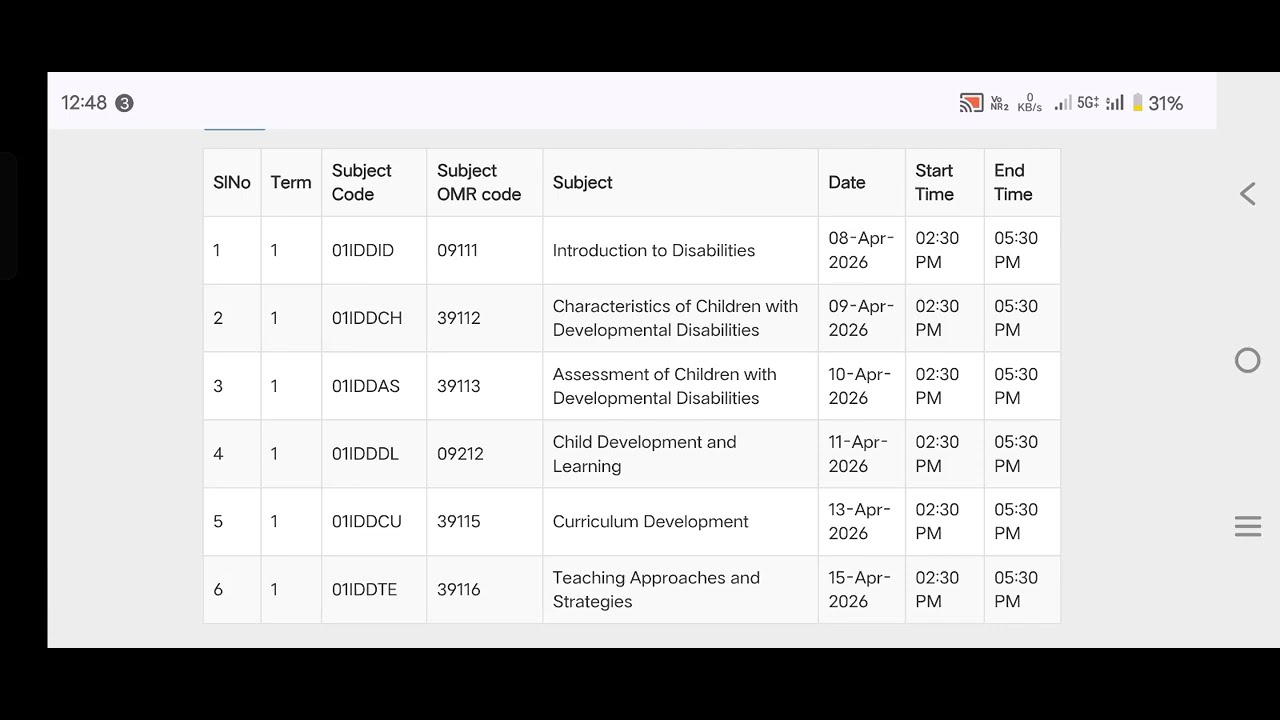Tap the clock showing 12:48
Image resolution: width=1280 pixels, height=720 pixels.
coord(84,103)
